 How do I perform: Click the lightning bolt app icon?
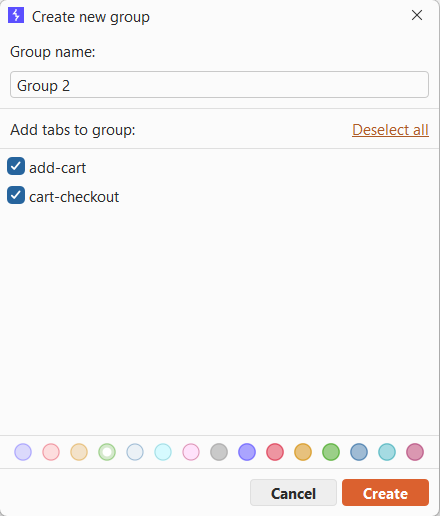[x=16, y=15]
